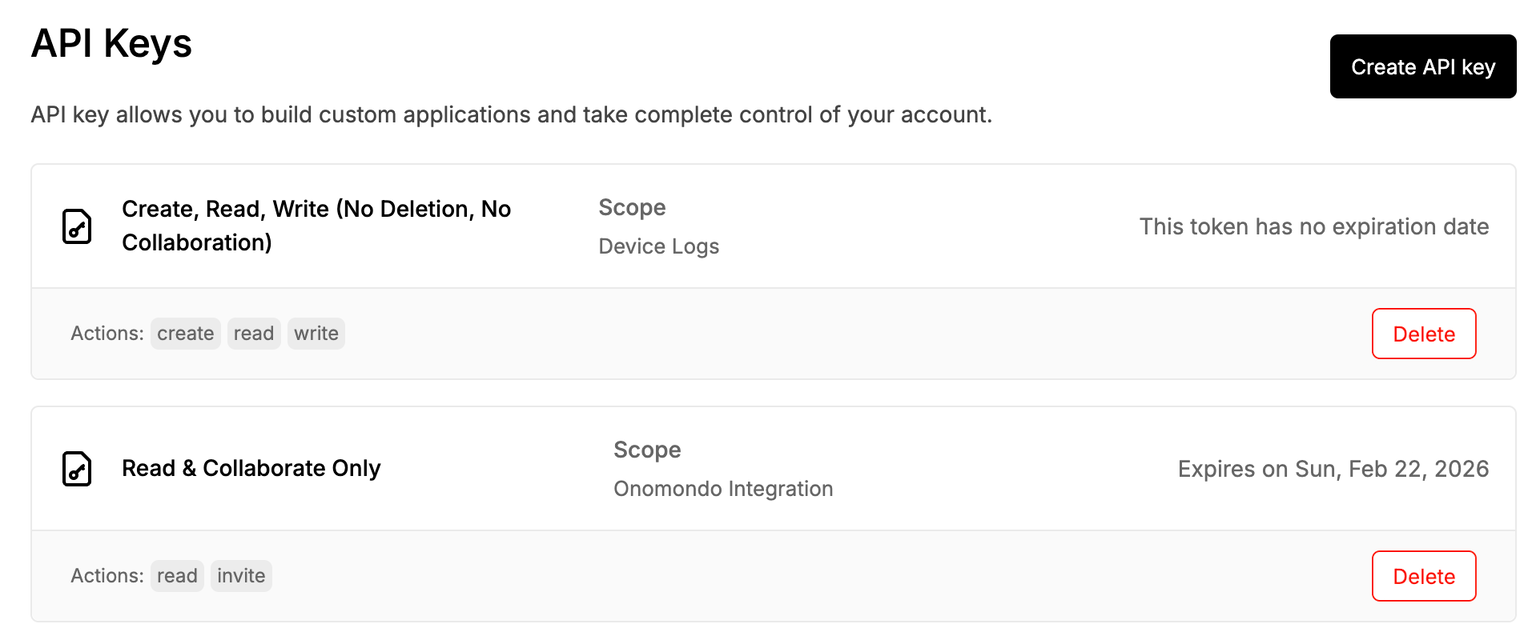Click the Device Logs scope value
The height and width of the screenshot is (640, 1536).
coord(659,246)
